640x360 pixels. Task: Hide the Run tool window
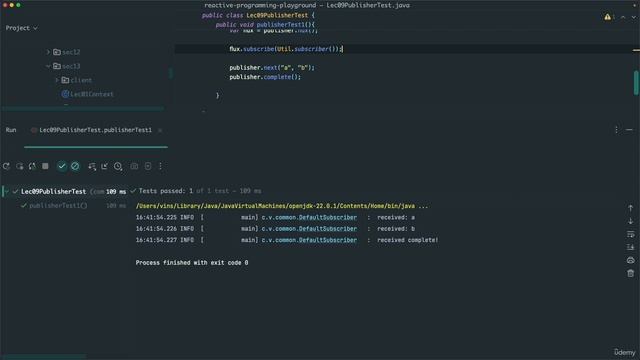(x=629, y=130)
